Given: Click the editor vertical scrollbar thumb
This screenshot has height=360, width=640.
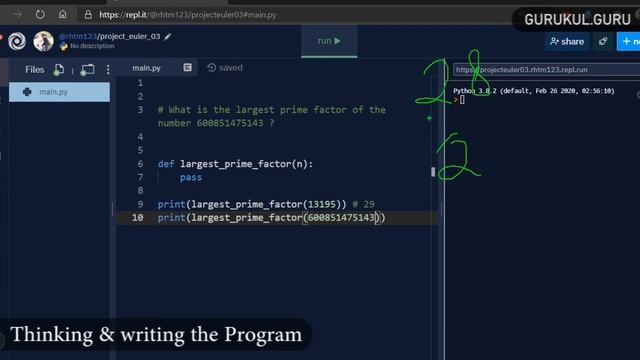Looking at the screenshot, I should click(x=433, y=172).
